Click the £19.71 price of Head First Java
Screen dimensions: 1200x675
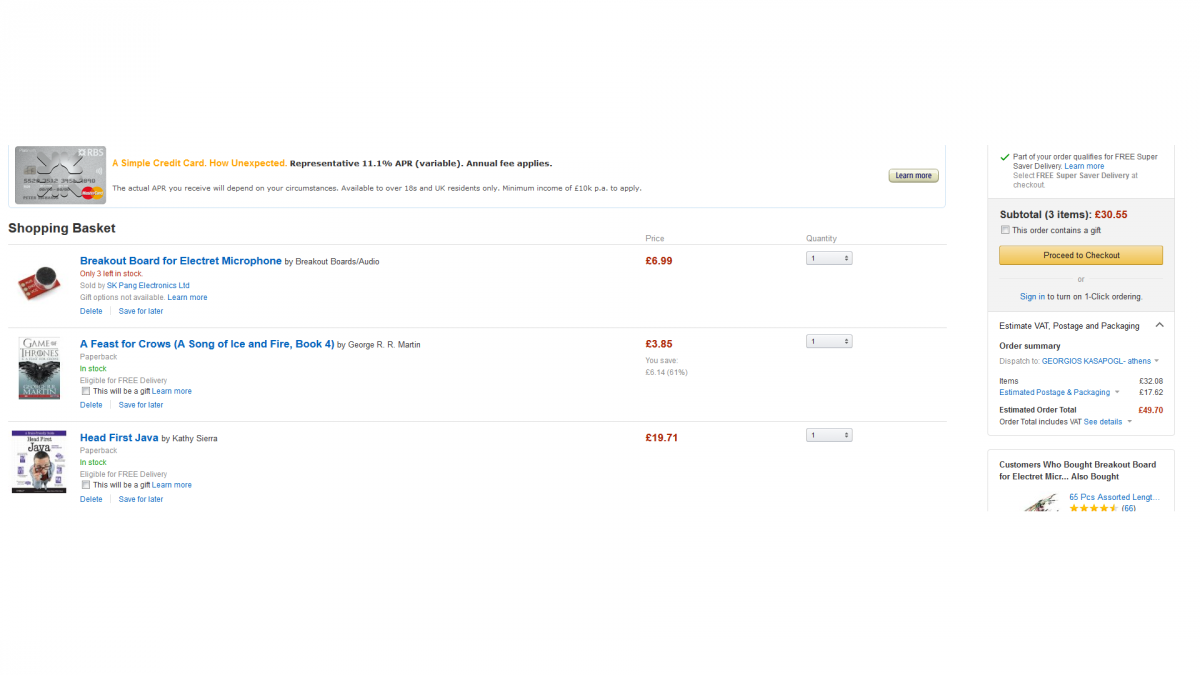tap(662, 438)
